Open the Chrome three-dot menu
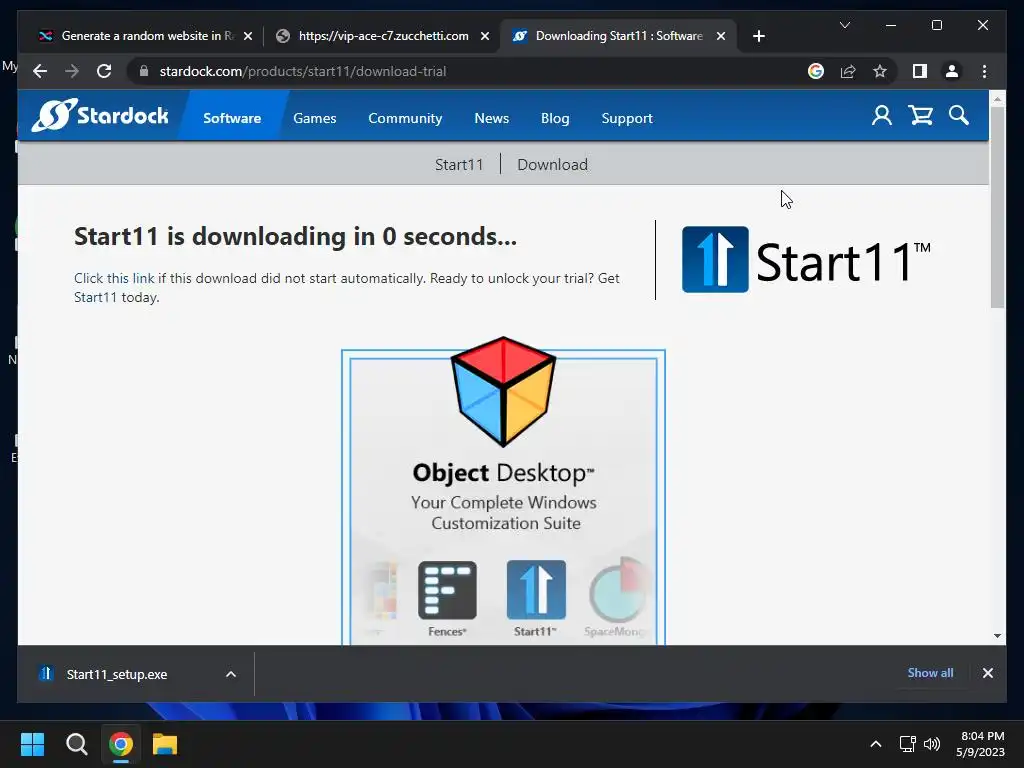 click(x=984, y=71)
